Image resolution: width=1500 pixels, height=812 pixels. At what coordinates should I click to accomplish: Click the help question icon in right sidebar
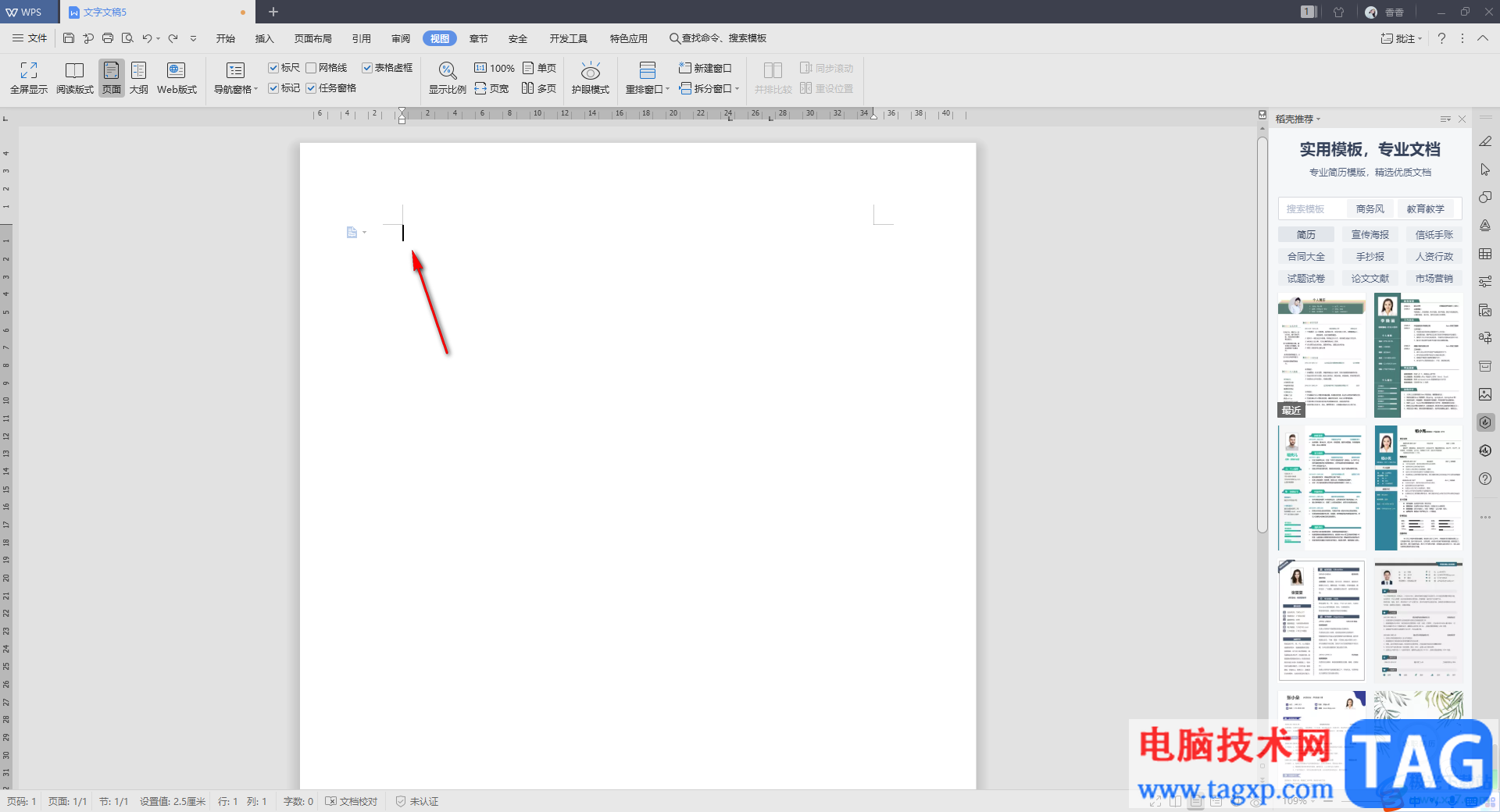pyautogui.click(x=1485, y=479)
